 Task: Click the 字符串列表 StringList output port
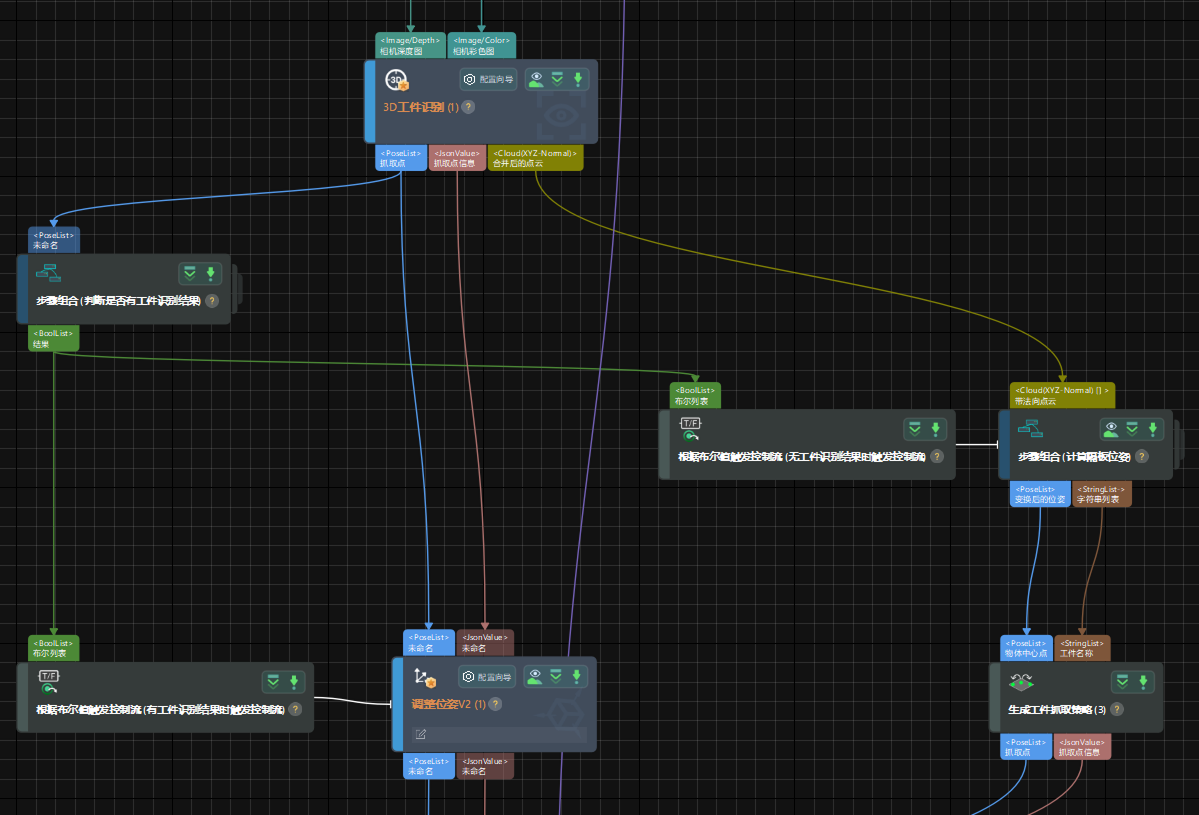(1102, 494)
